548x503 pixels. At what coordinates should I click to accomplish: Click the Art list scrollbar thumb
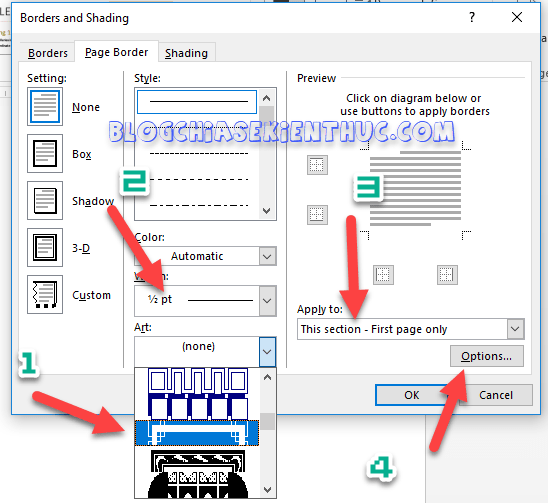268,422
